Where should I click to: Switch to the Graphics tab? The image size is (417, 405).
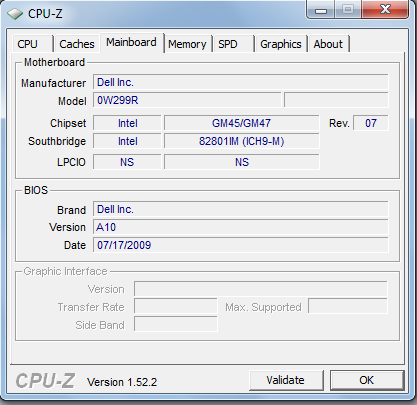[x=281, y=44]
